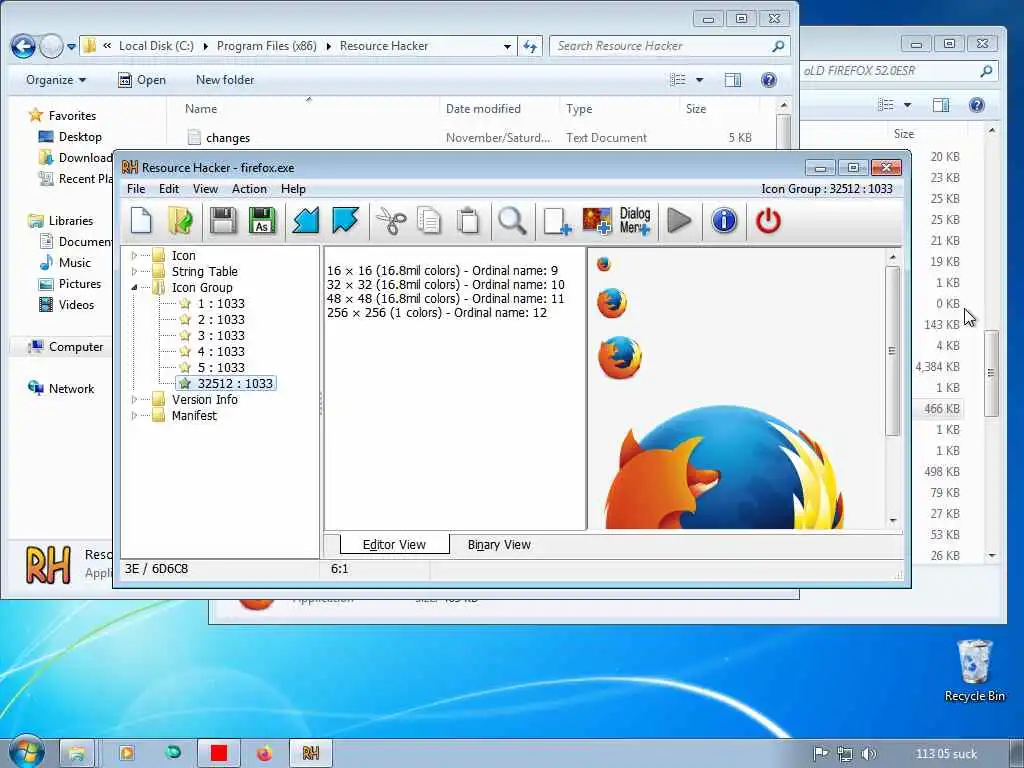
Task: Click the Dialog Menu insert toolbar icon
Action: point(635,221)
